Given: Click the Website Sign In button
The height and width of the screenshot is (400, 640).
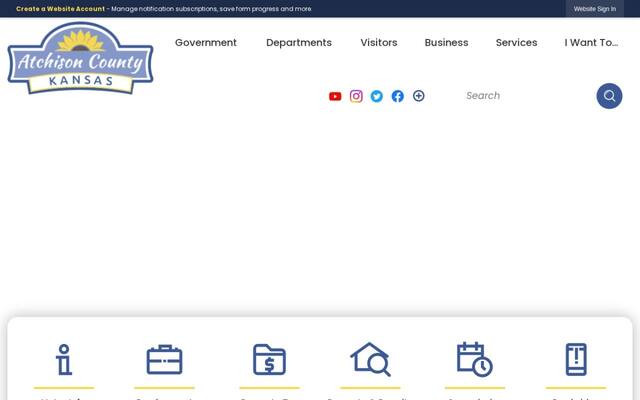Looking at the screenshot, I should click(x=595, y=9).
